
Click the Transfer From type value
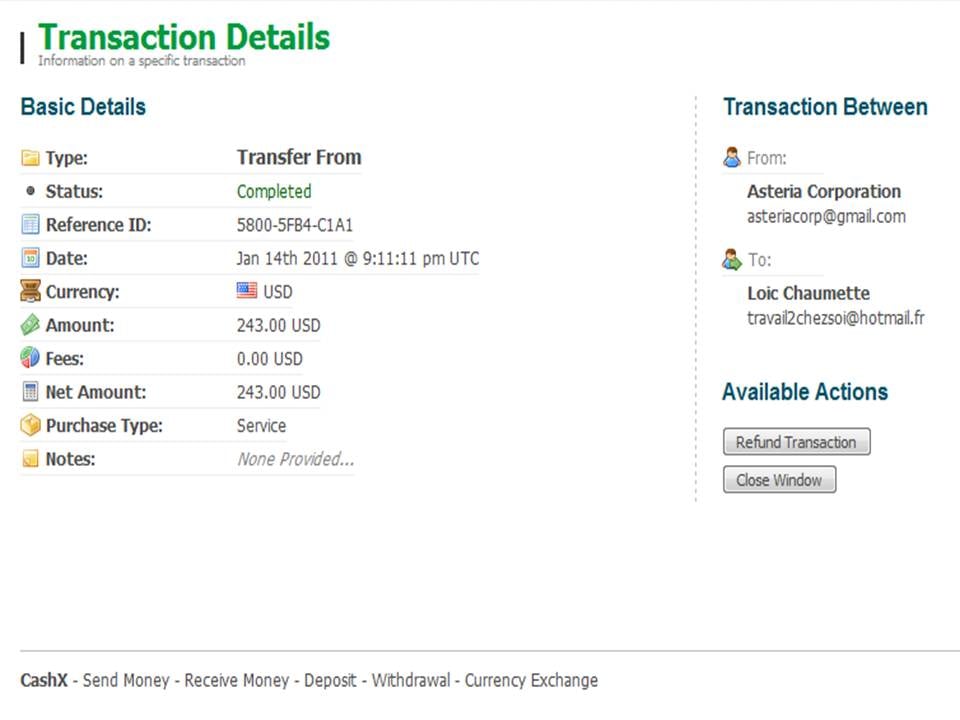(299, 157)
